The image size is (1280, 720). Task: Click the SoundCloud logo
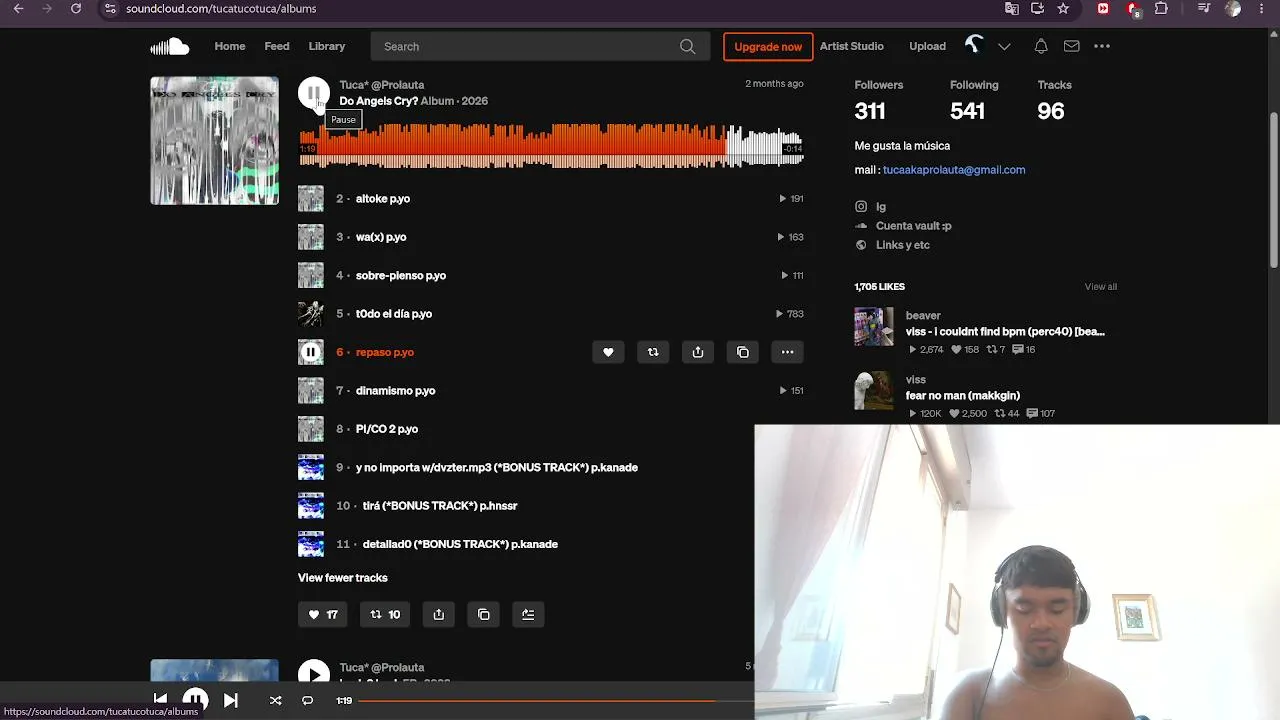click(169, 46)
